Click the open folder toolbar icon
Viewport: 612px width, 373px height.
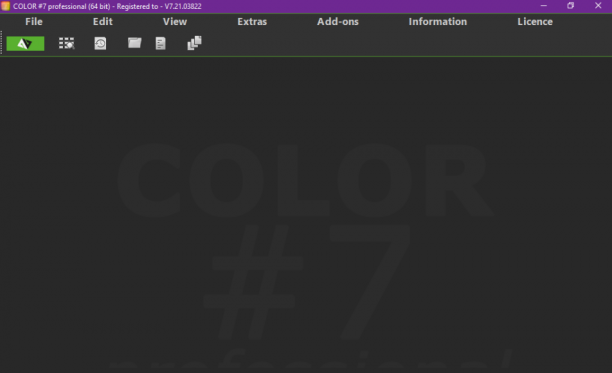click(x=135, y=43)
